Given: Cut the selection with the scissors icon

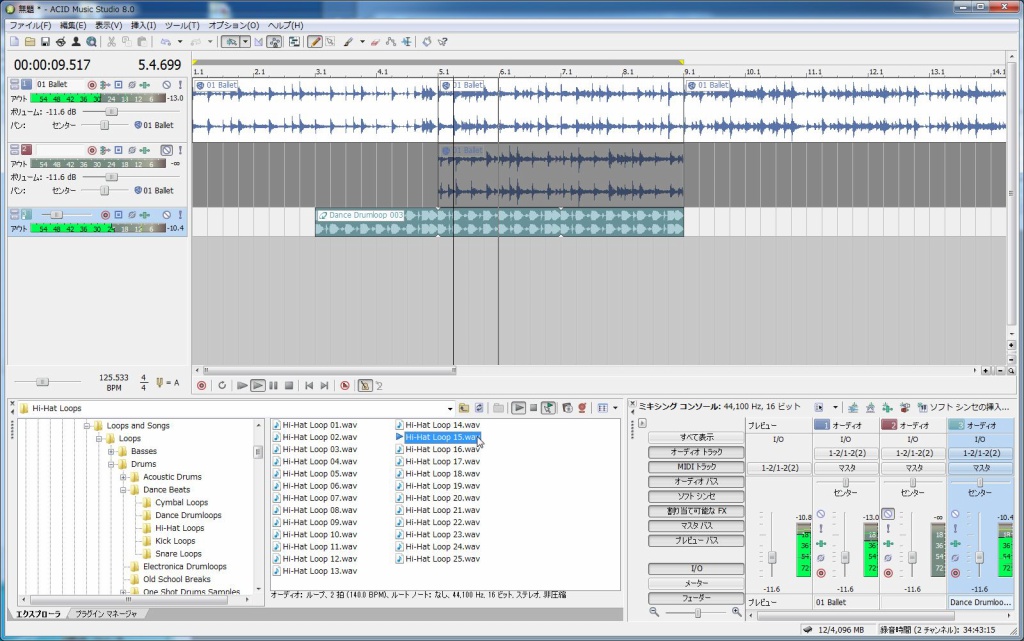Looking at the screenshot, I should point(112,42).
